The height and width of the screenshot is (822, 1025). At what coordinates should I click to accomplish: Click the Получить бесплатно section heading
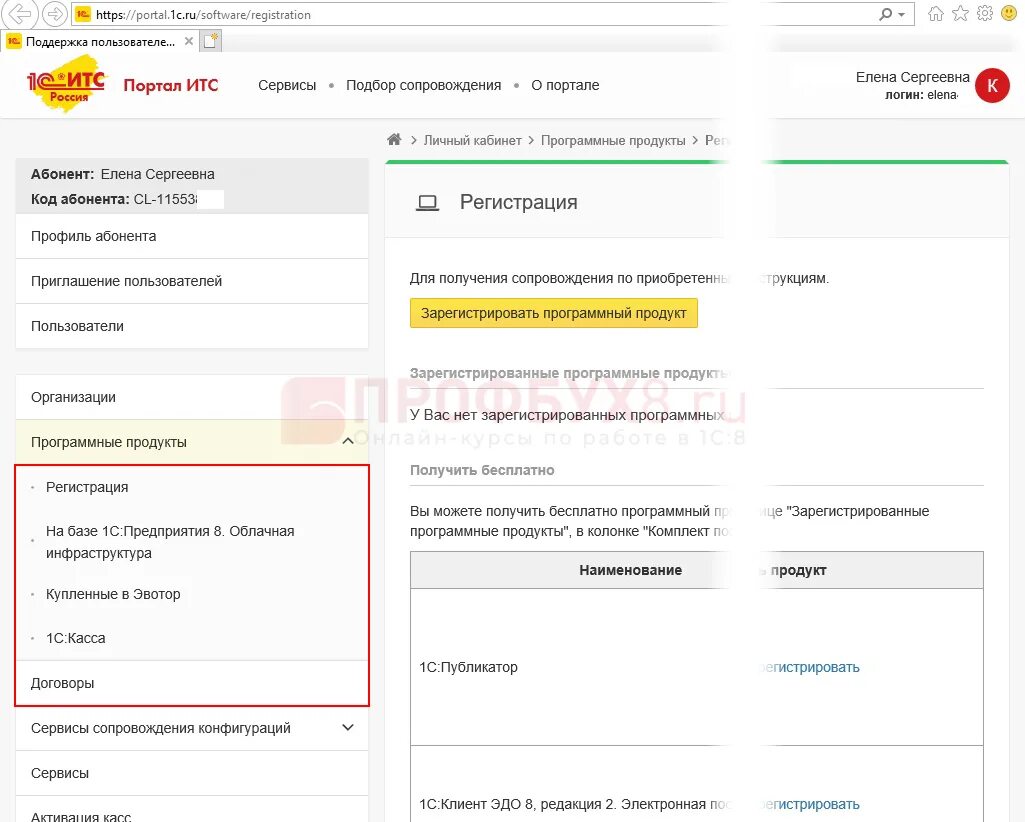(482, 470)
